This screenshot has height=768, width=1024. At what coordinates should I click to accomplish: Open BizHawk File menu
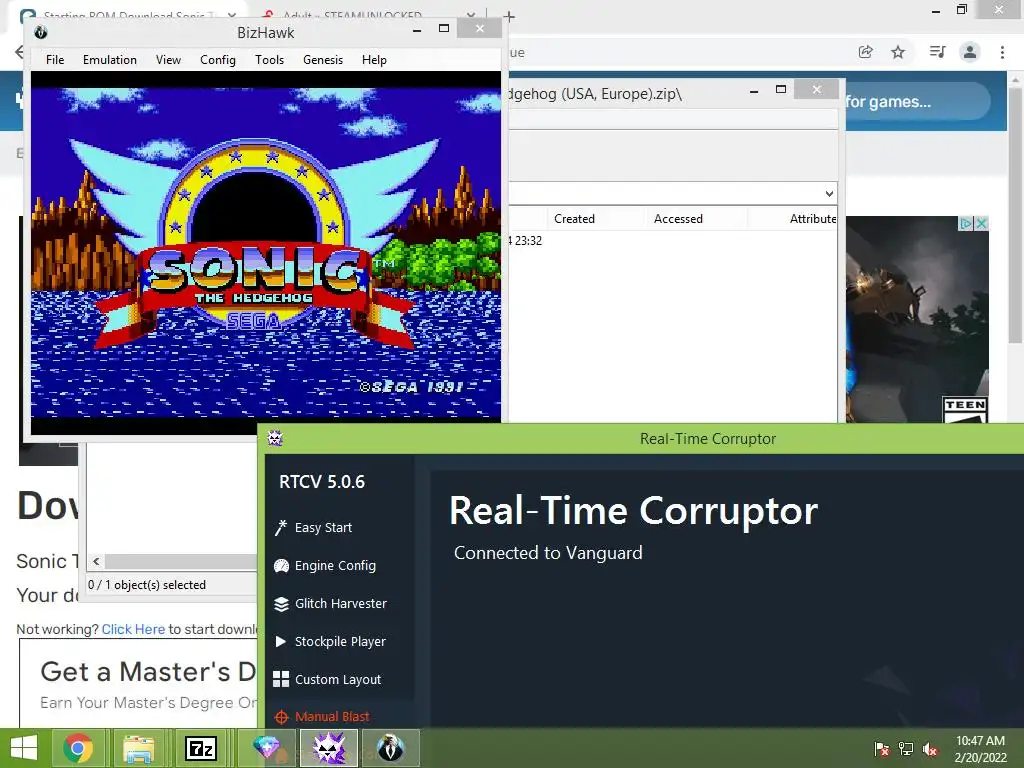55,59
